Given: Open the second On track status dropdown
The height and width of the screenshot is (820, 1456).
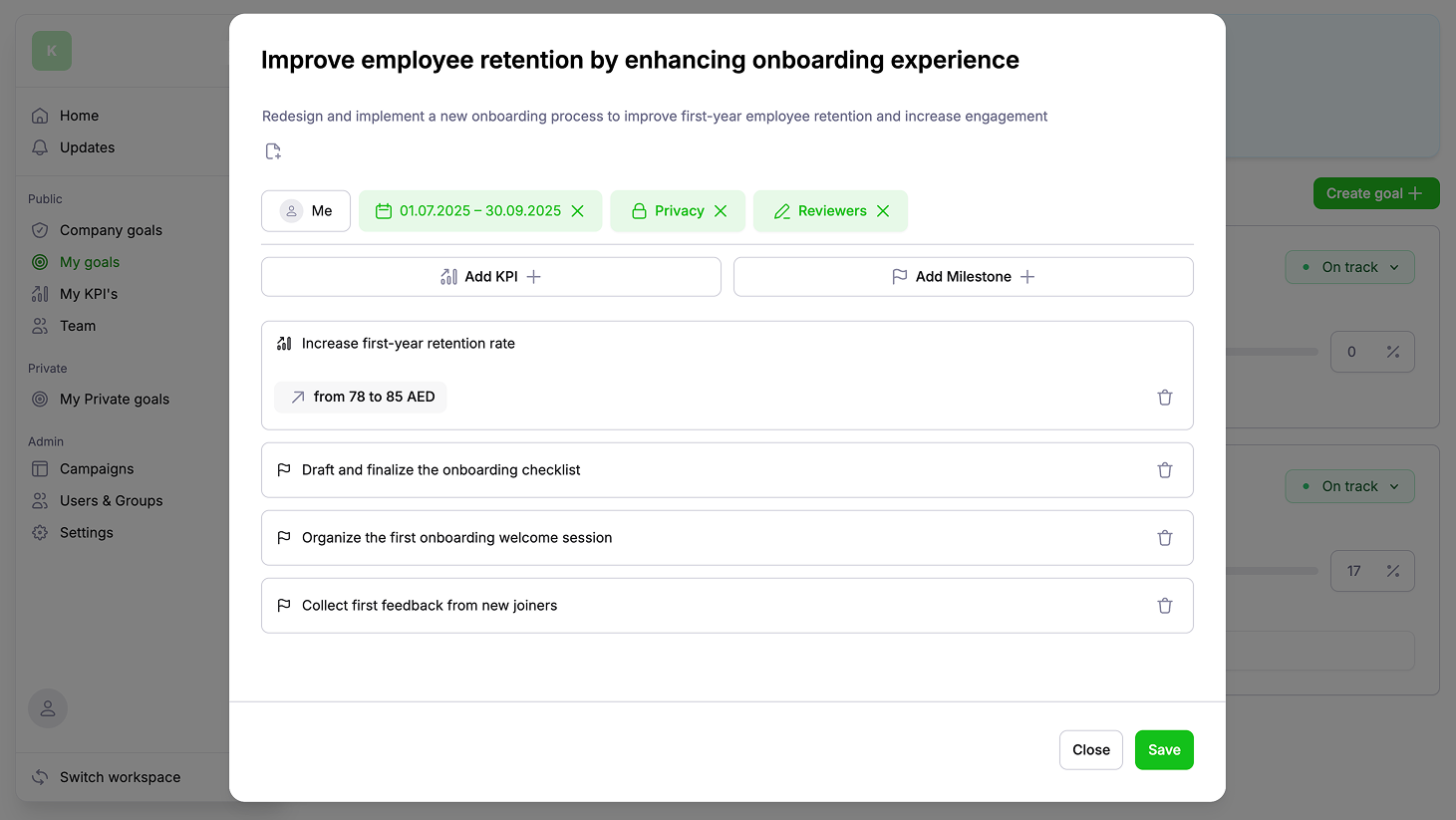Looking at the screenshot, I should tap(1349, 486).
